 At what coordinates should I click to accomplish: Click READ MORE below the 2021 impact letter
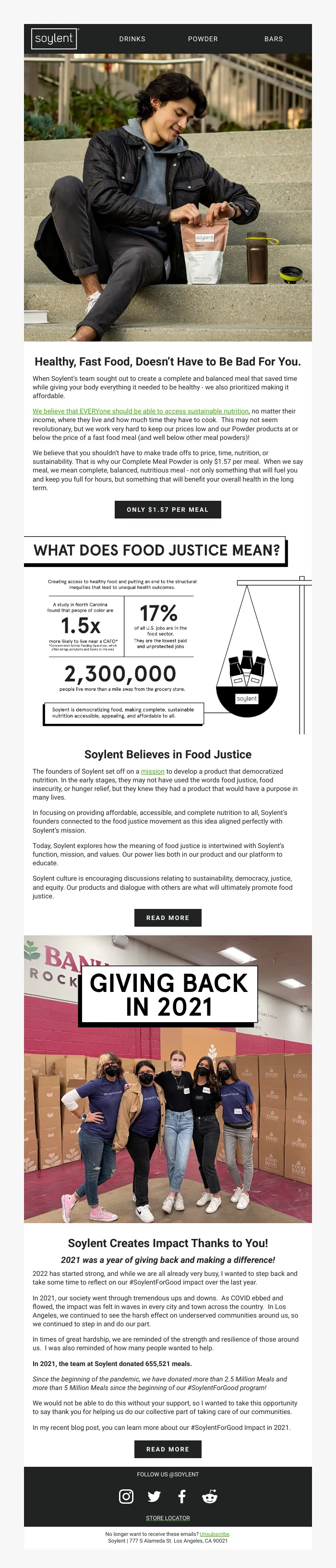pyautogui.click(x=168, y=1450)
